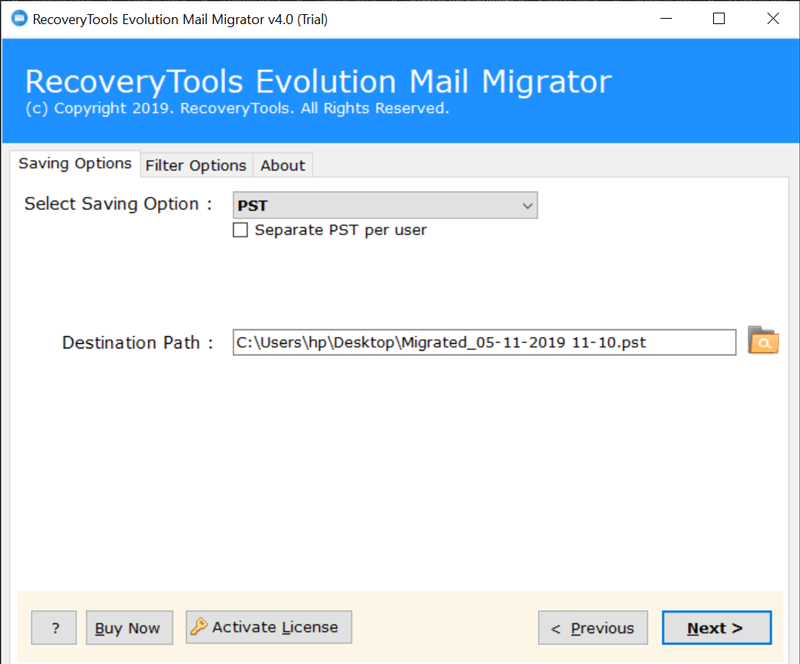Image resolution: width=800 pixels, height=664 pixels.
Task: Click the copyright 2019 RecoveryTools text
Action: coord(237,108)
